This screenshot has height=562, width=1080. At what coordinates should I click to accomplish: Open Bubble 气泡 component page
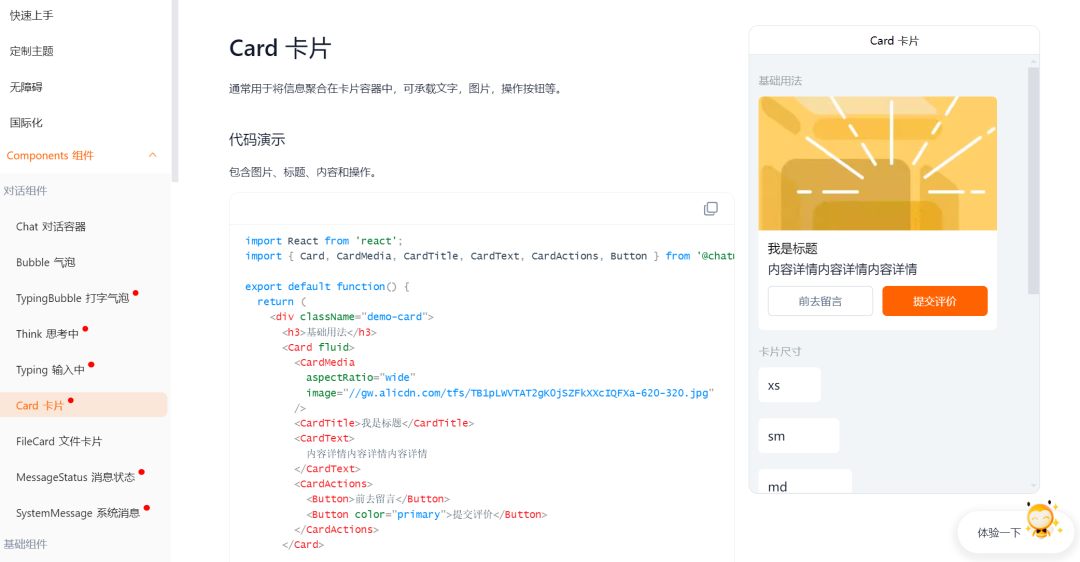click(x=45, y=262)
